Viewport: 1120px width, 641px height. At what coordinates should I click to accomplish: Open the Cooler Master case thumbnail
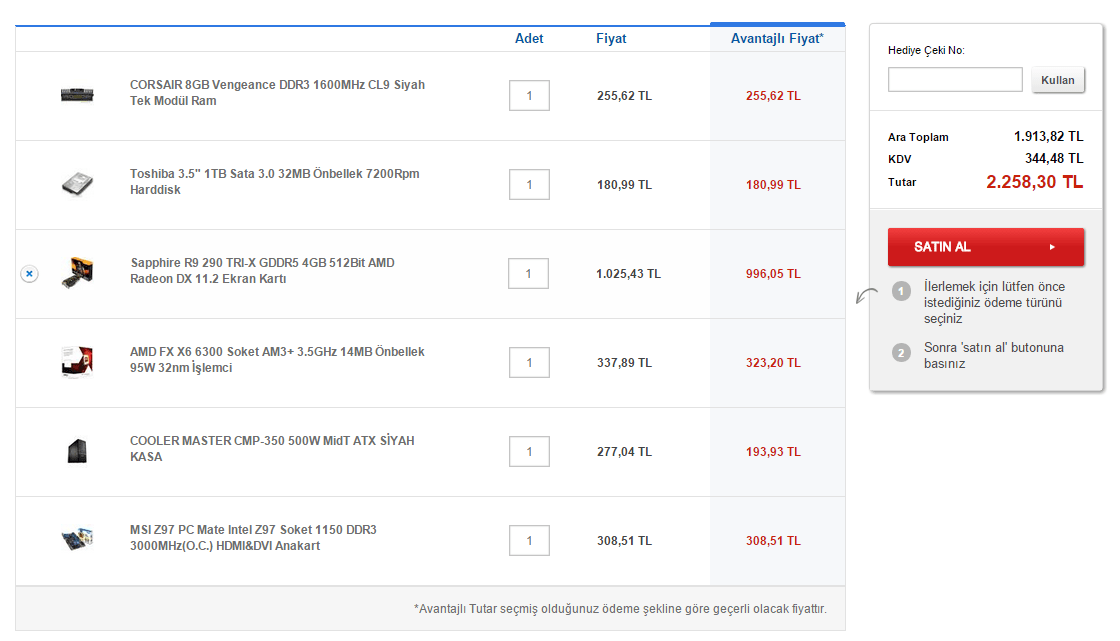click(x=77, y=450)
